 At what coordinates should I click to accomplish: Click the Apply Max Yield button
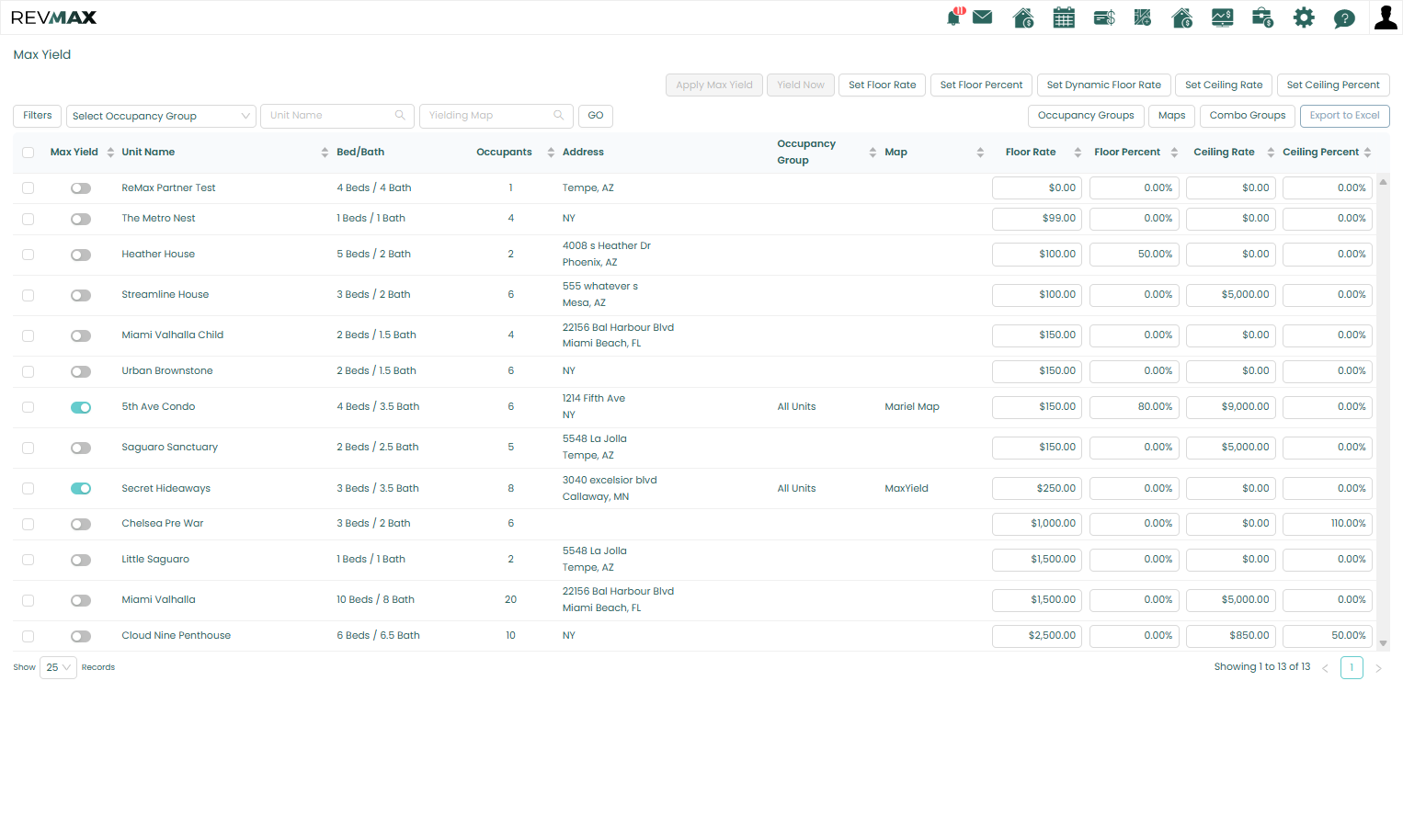(x=714, y=85)
